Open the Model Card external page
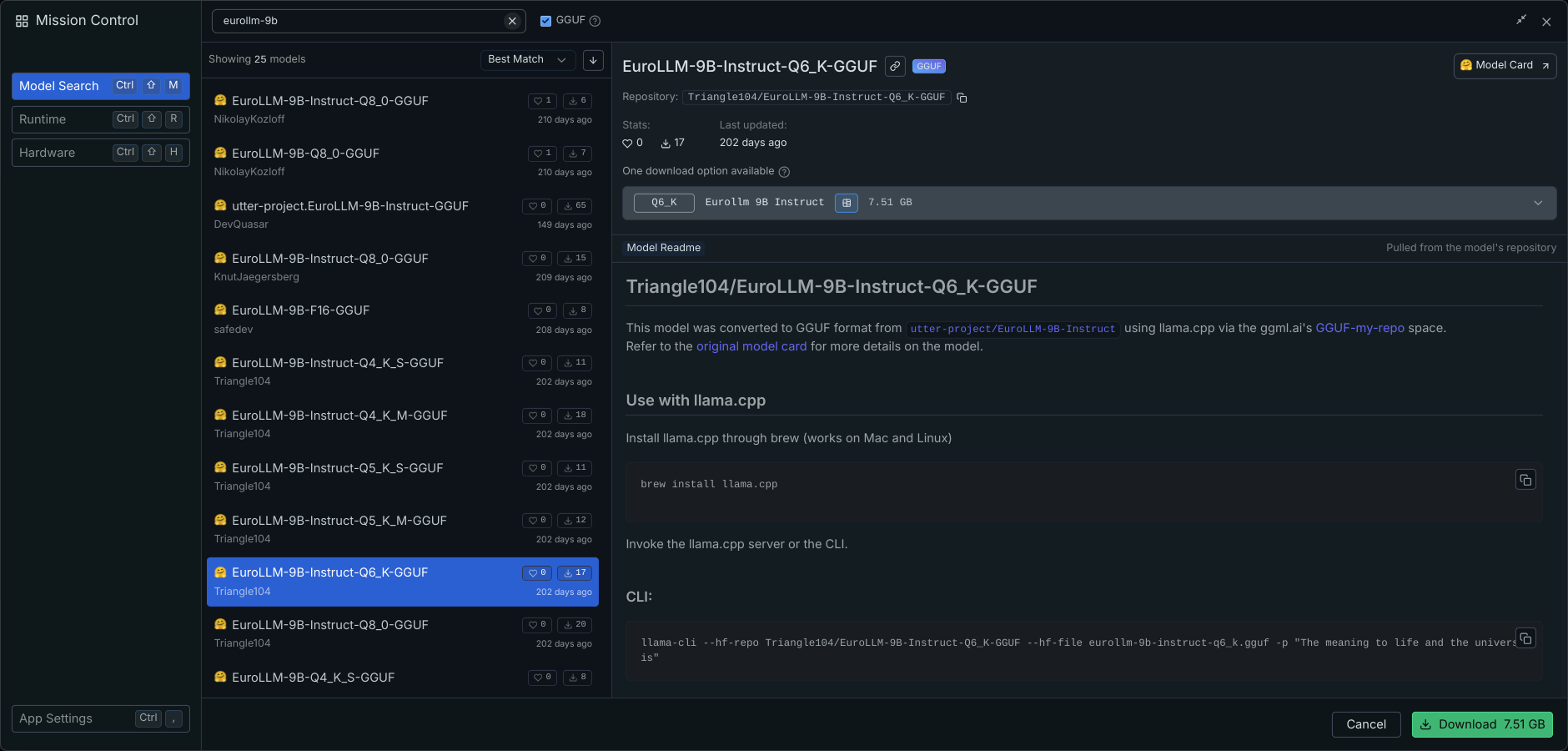This screenshot has height=751, width=1568. pos(1504,65)
